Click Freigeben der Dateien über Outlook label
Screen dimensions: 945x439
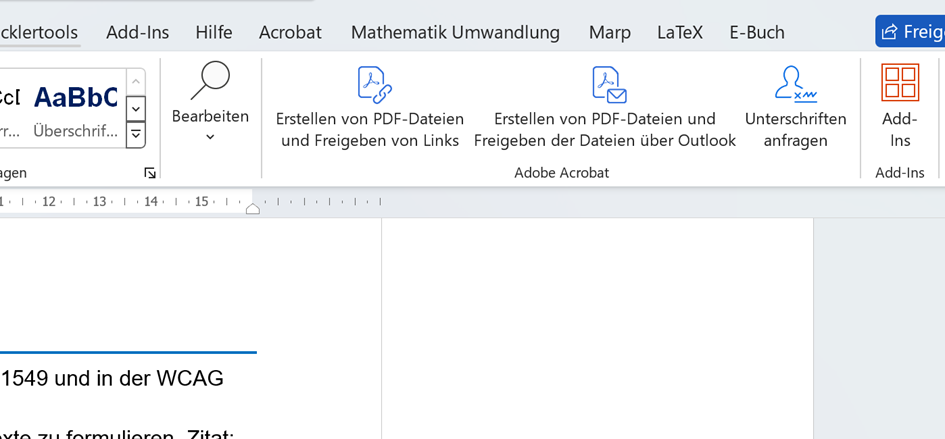pyautogui.click(x=604, y=141)
